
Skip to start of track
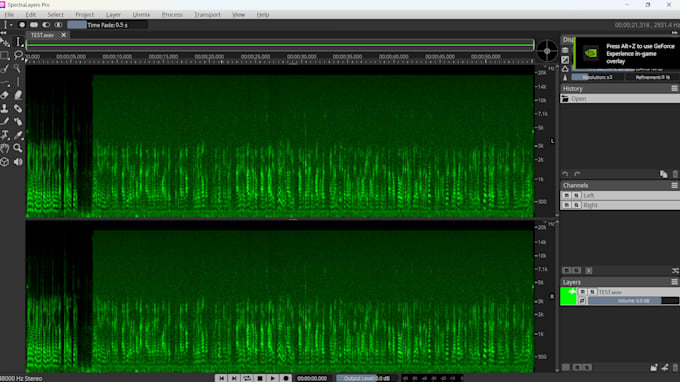point(221,378)
